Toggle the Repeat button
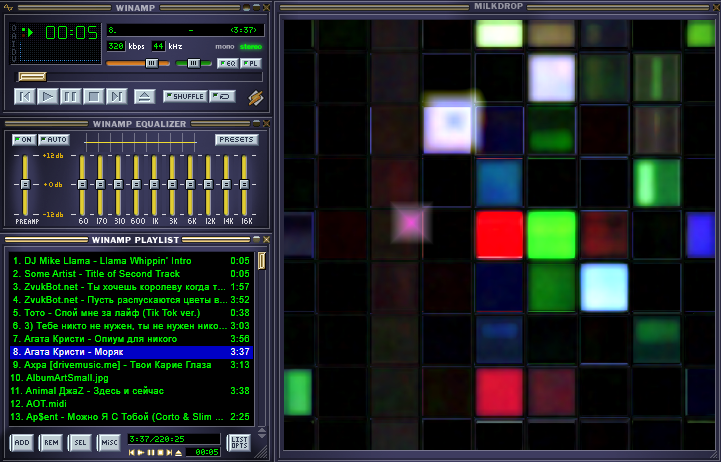The height and width of the screenshot is (462, 721). tap(223, 97)
